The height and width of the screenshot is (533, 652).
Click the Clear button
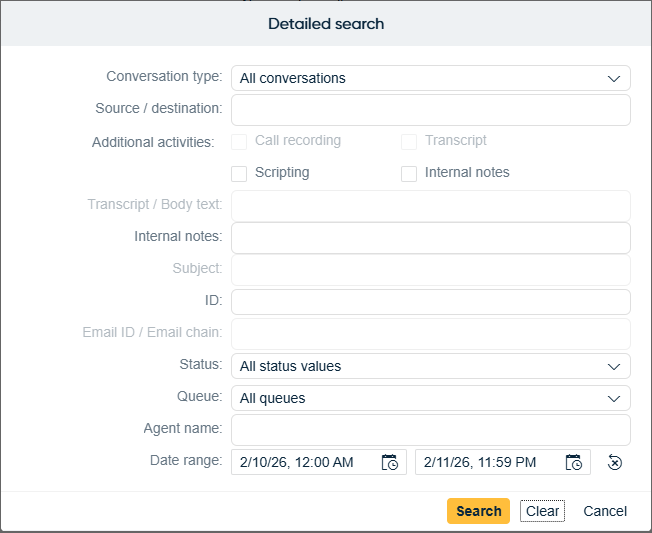[542, 511]
